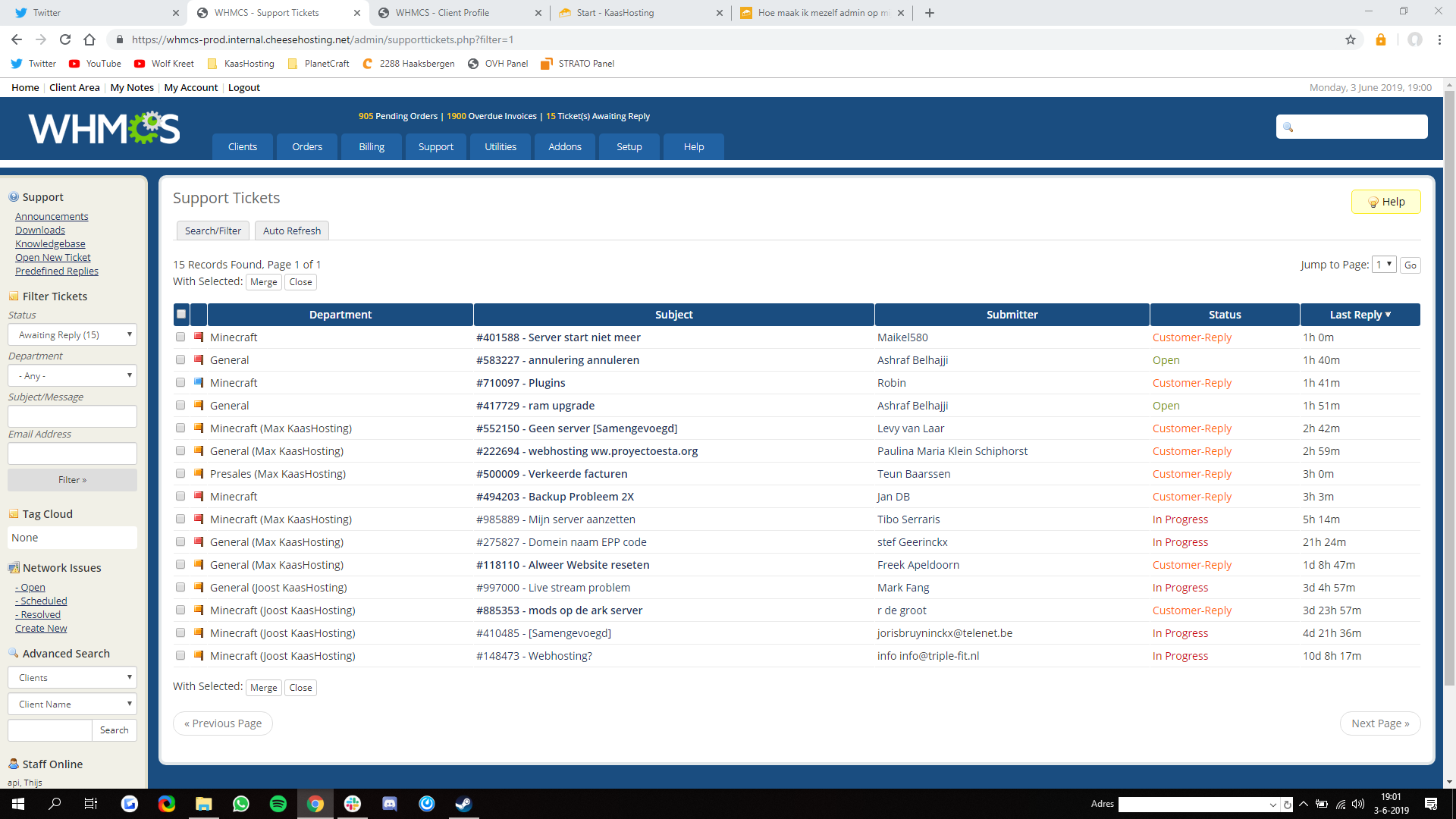Viewport: 1456px width, 819px height.
Task: Click the page vertical scrollbar
Action: [x=1449, y=379]
